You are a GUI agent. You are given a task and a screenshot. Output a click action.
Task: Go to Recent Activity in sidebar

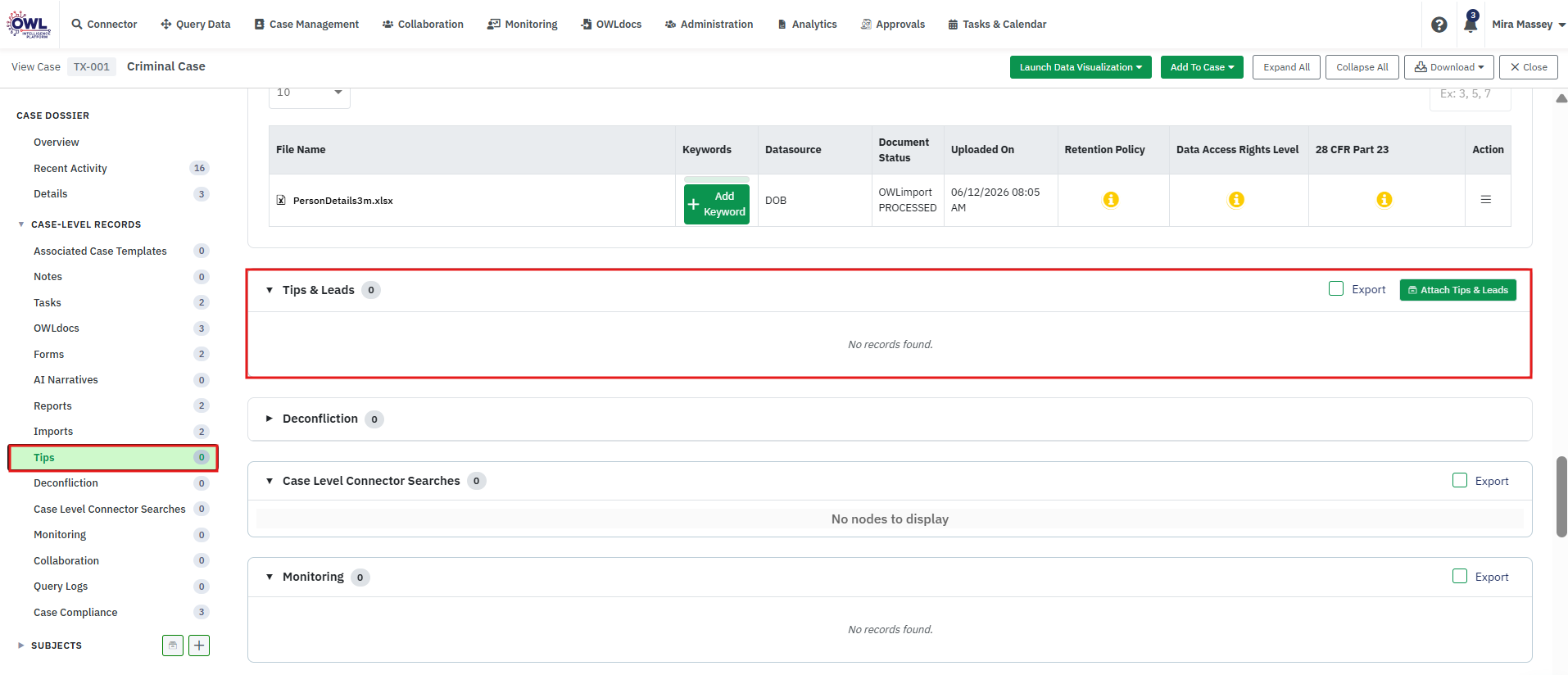point(70,169)
